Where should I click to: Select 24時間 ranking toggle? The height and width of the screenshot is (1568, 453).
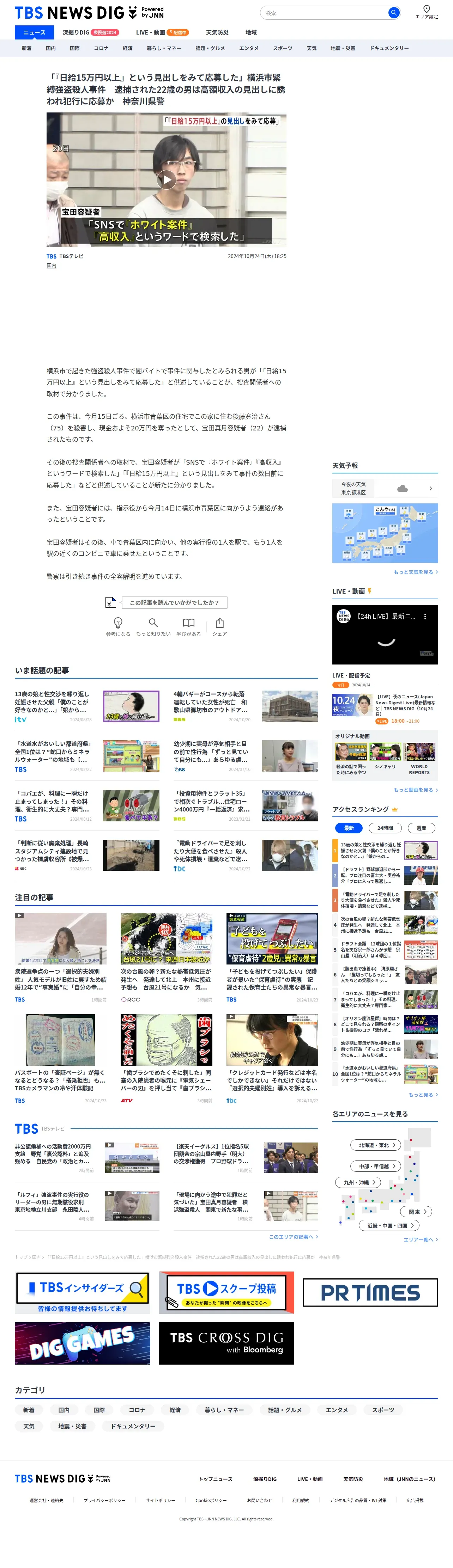pyautogui.click(x=385, y=828)
